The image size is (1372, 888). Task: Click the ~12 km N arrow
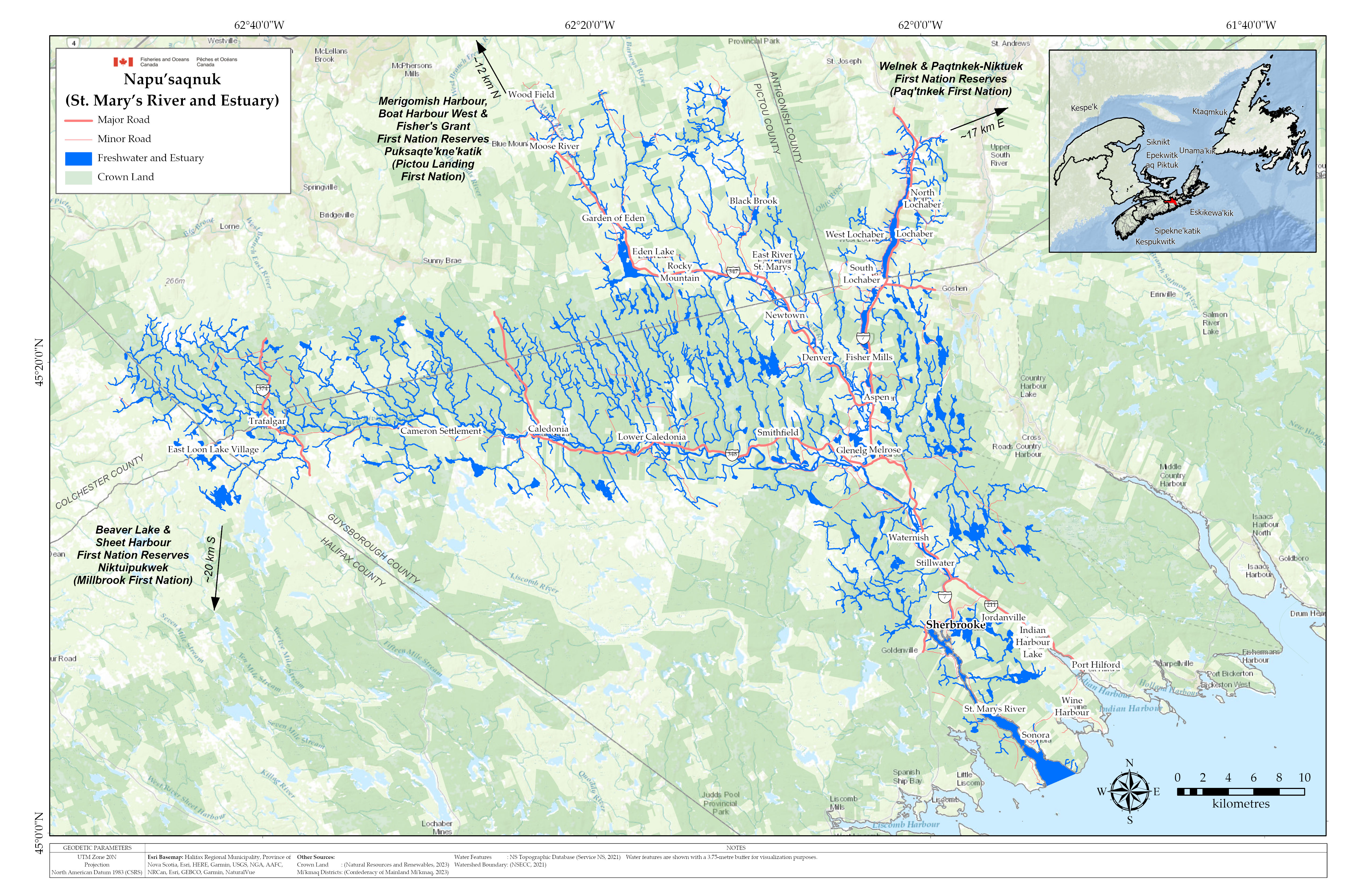(x=491, y=68)
